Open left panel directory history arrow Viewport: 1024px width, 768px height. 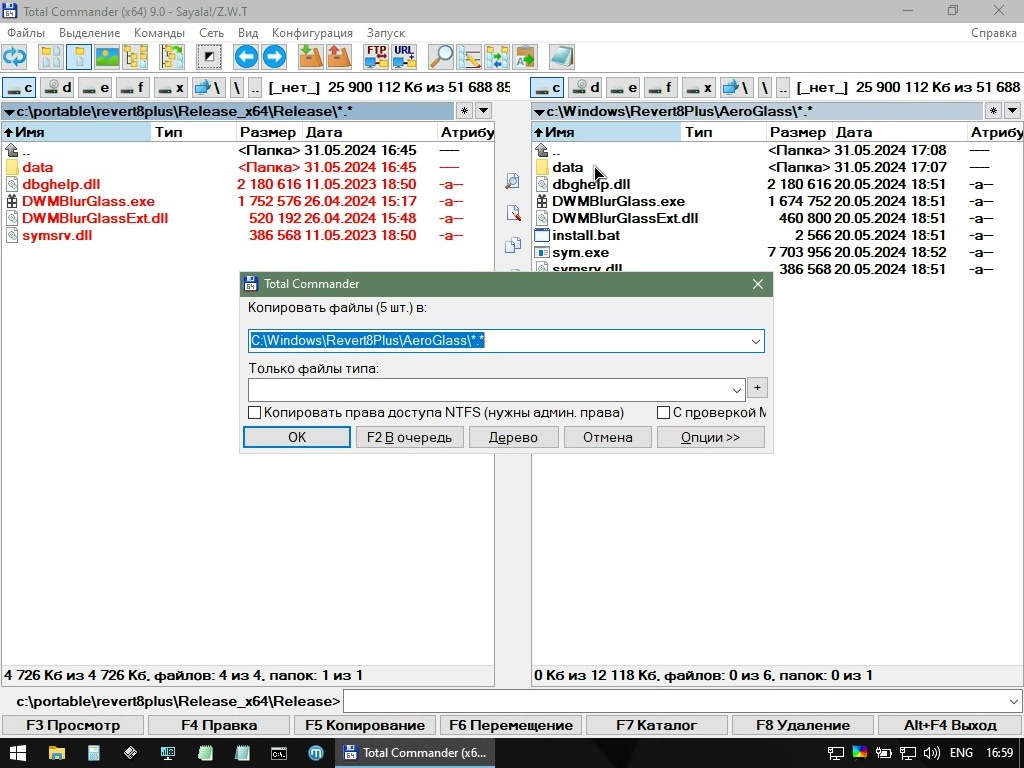(x=484, y=111)
